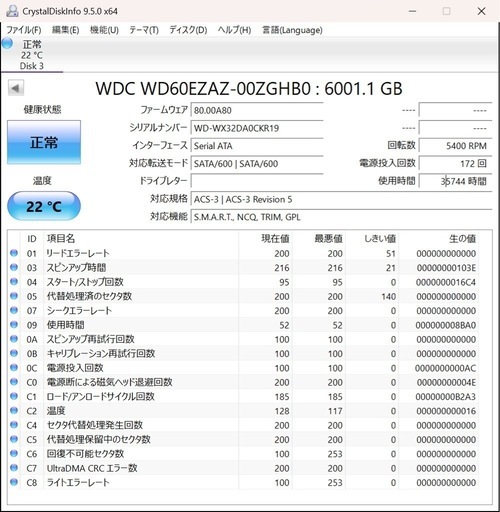This screenshot has height=512, width=500.
Task: Click the blue status orb for Disk 3
Action: click(7, 43)
